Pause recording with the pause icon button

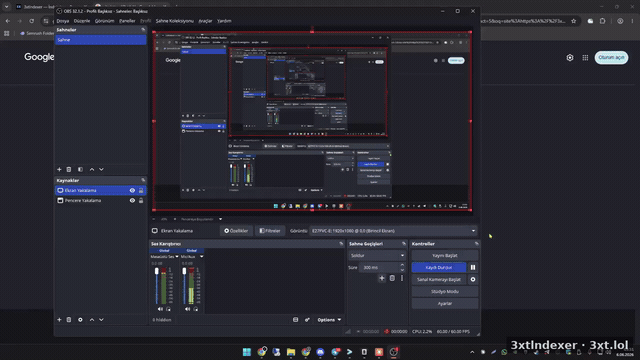pos(473,267)
